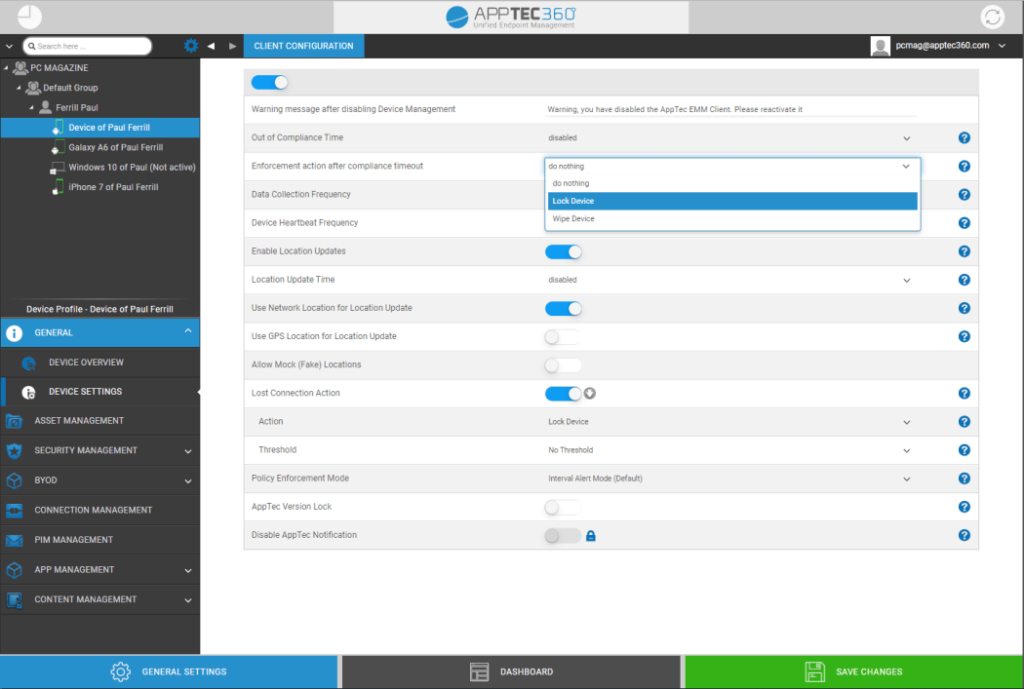Collapse the Enforcement action dropdown showing do nothing
1024x689 pixels.
point(732,166)
